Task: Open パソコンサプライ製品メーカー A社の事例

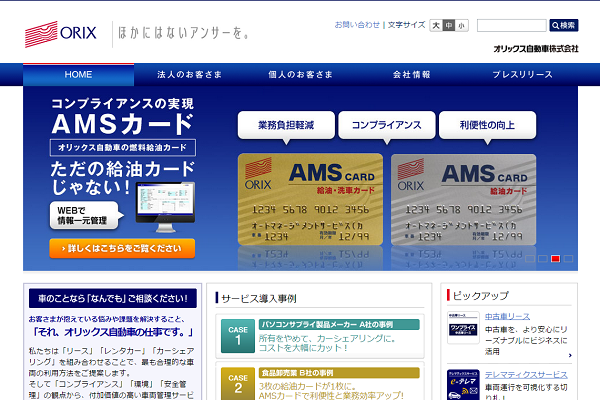Action: tap(339, 325)
